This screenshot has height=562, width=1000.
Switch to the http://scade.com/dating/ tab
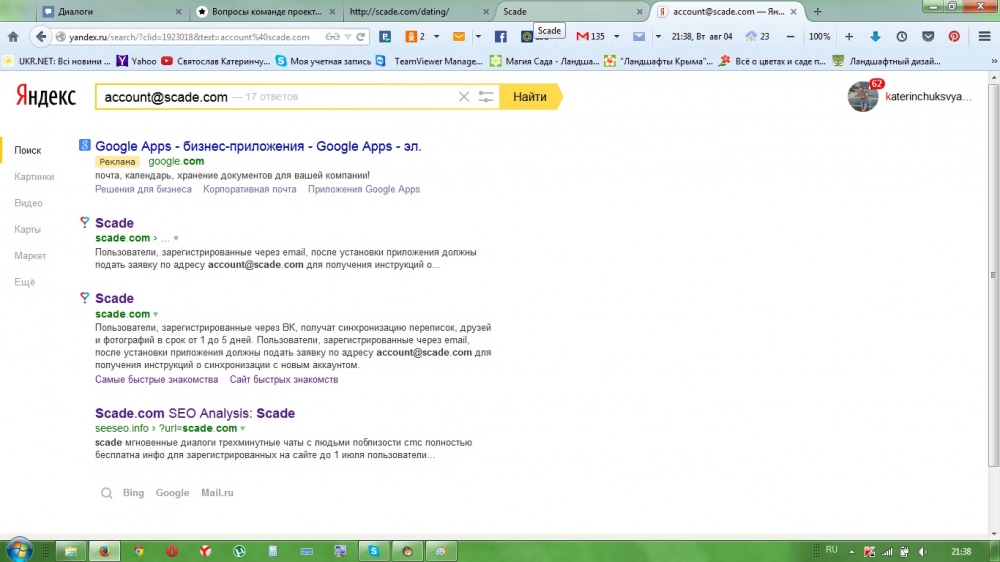pyautogui.click(x=419, y=11)
